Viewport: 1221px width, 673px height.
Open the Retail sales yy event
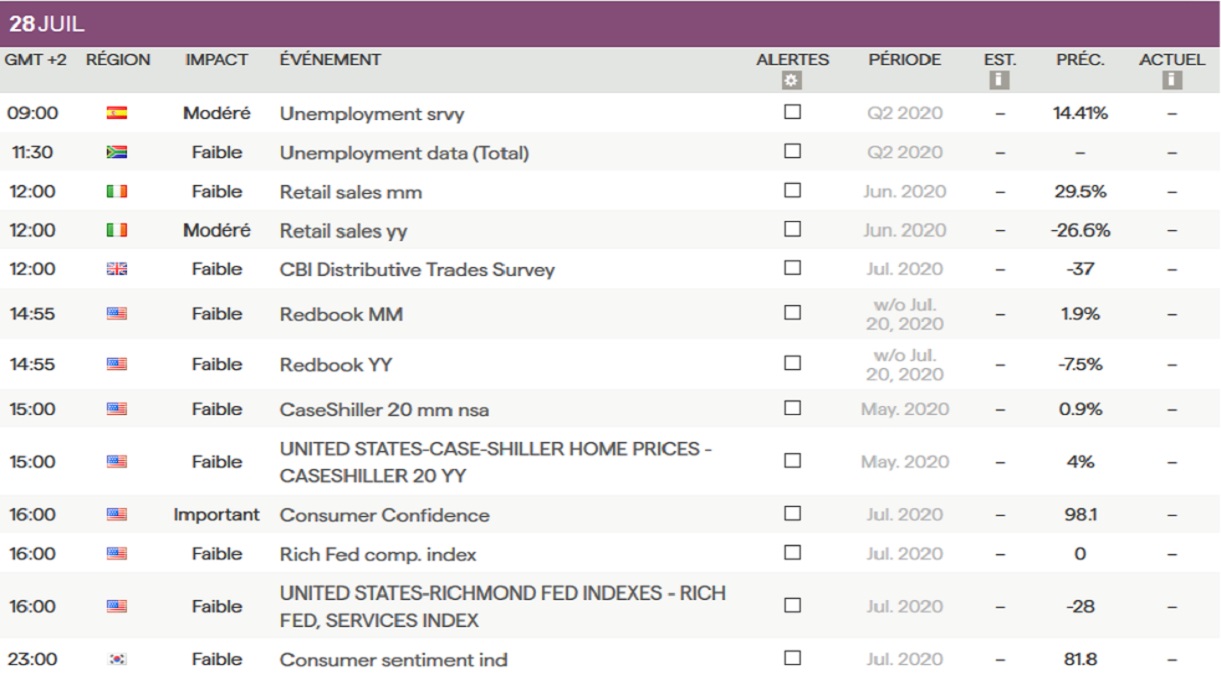[343, 231]
